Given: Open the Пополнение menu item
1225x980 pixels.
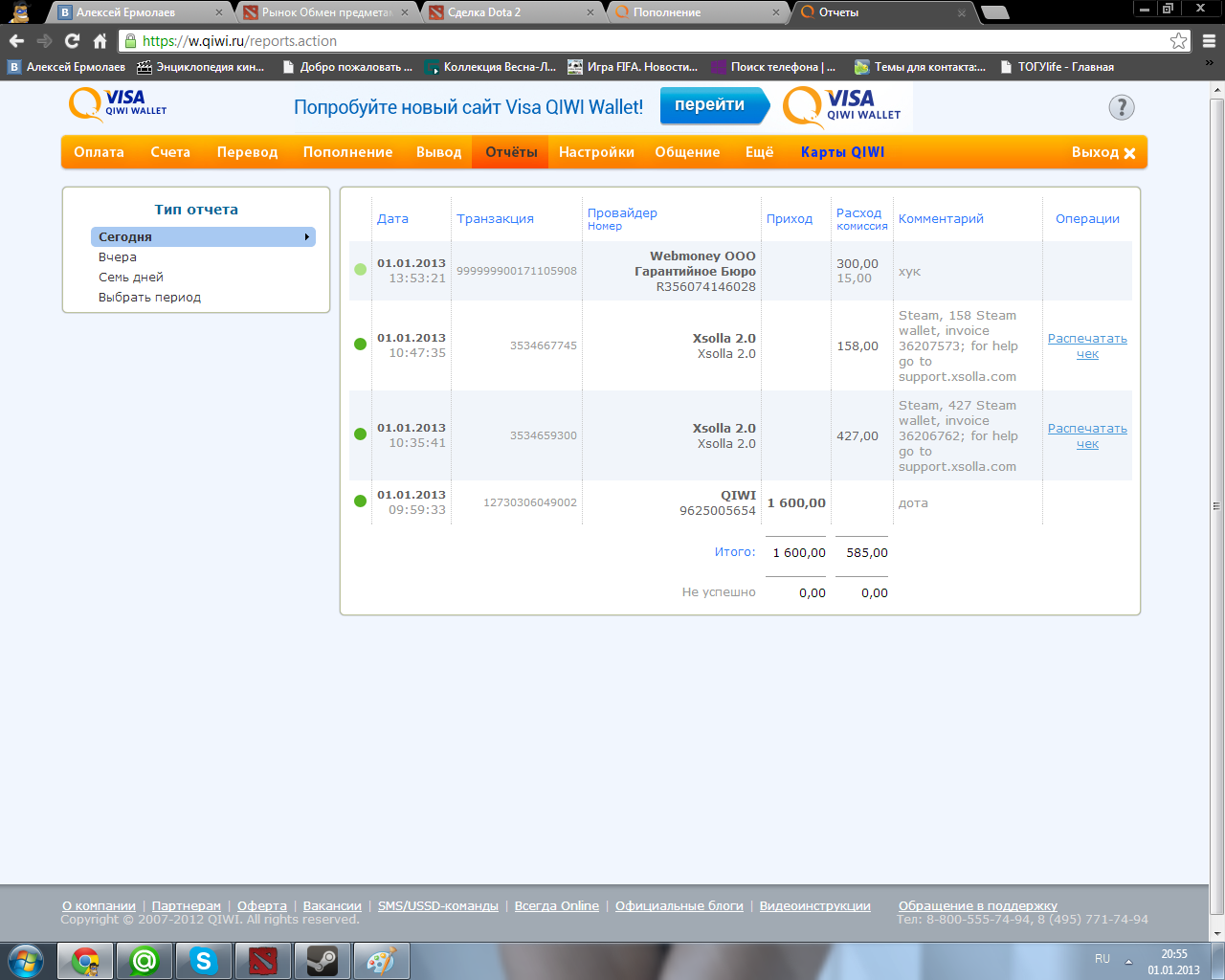Looking at the screenshot, I should (x=347, y=152).
